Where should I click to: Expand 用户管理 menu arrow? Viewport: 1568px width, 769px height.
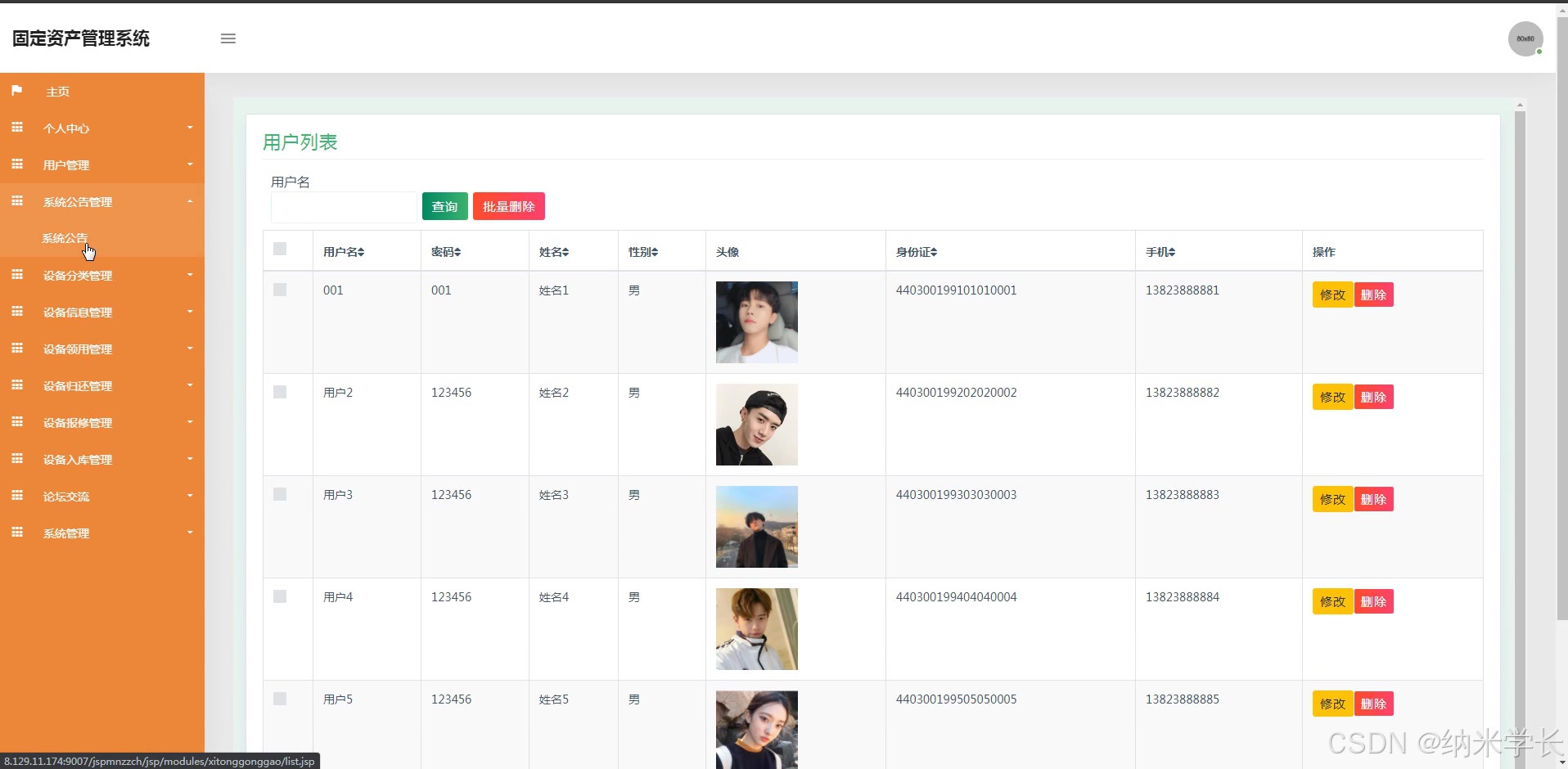[190, 164]
